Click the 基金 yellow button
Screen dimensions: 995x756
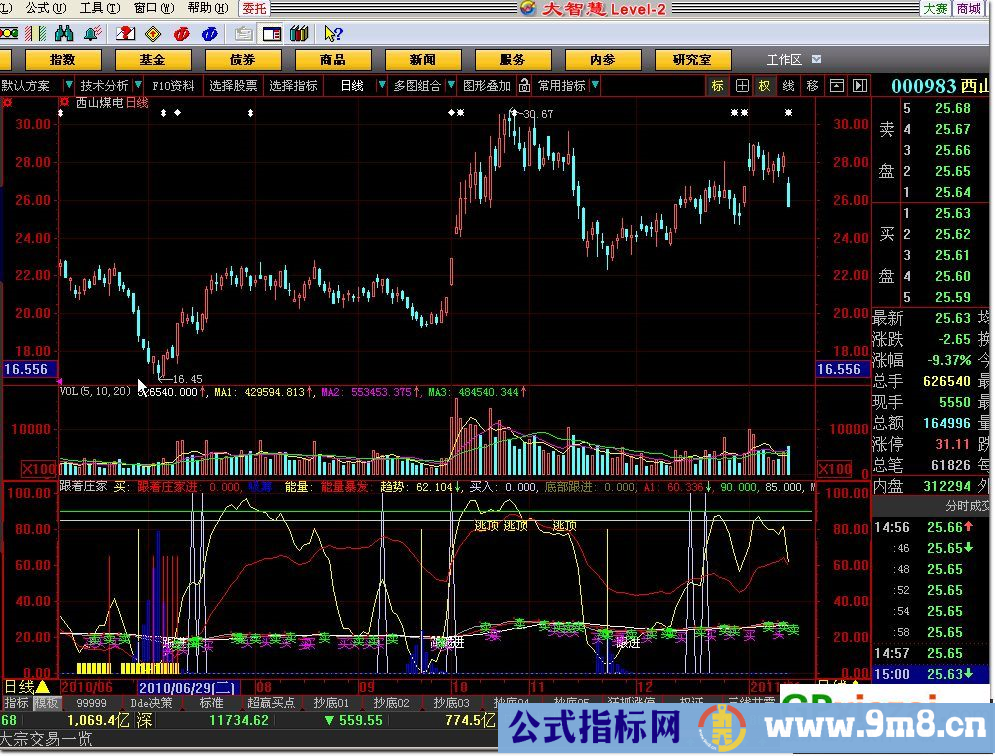coord(153,60)
